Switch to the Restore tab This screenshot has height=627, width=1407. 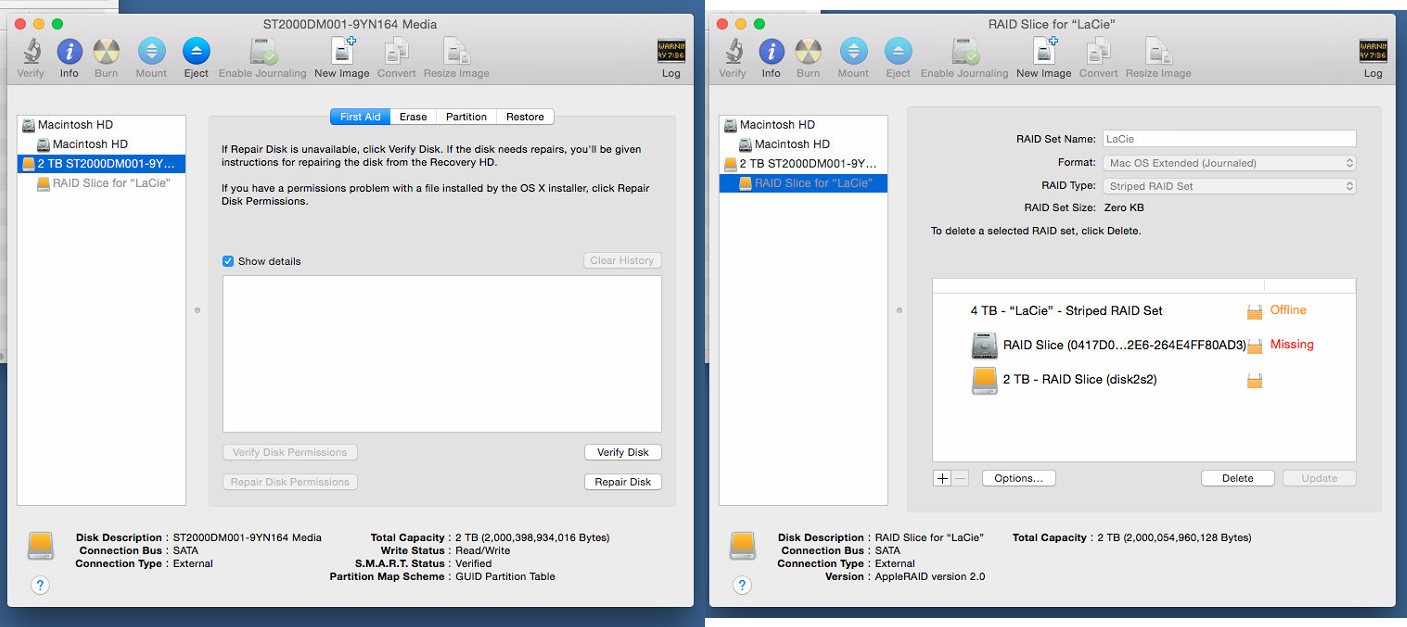[x=525, y=117]
